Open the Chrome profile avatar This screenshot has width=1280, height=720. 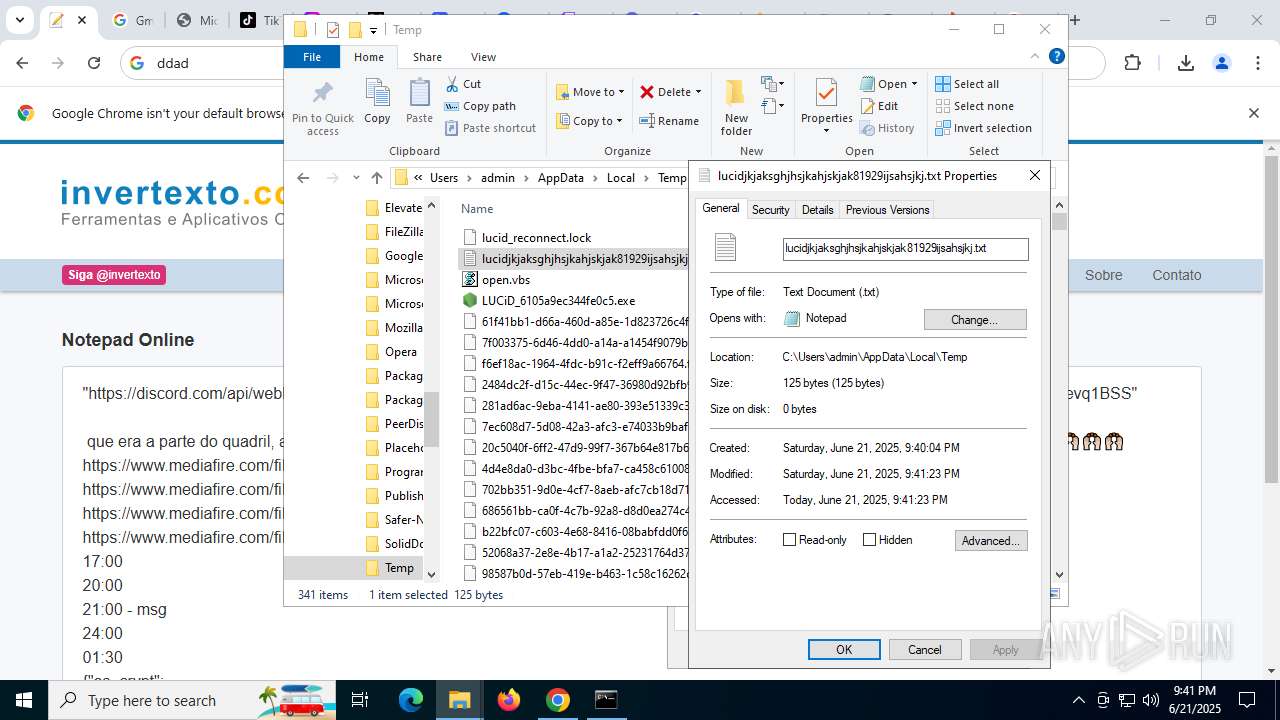point(1222,63)
